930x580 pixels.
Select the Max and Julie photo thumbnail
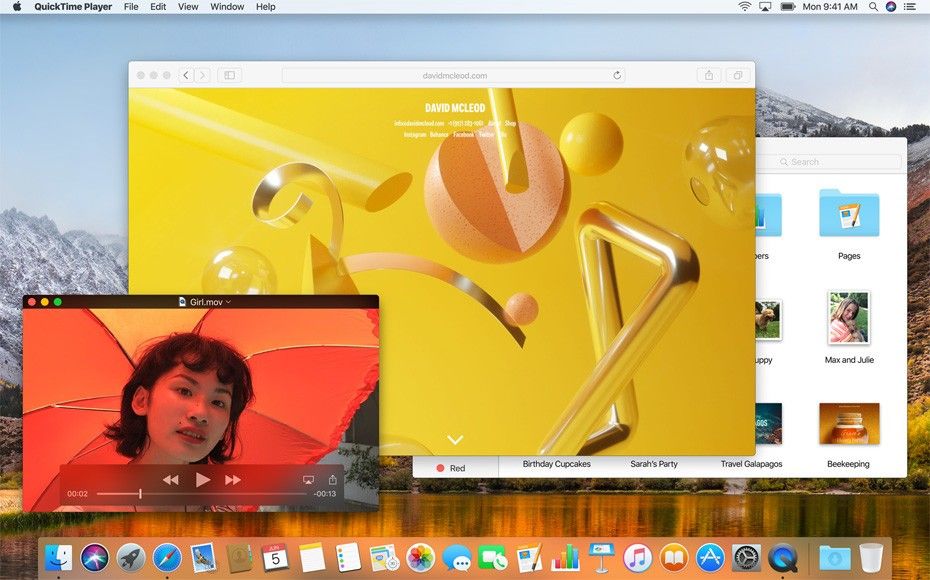click(x=848, y=318)
